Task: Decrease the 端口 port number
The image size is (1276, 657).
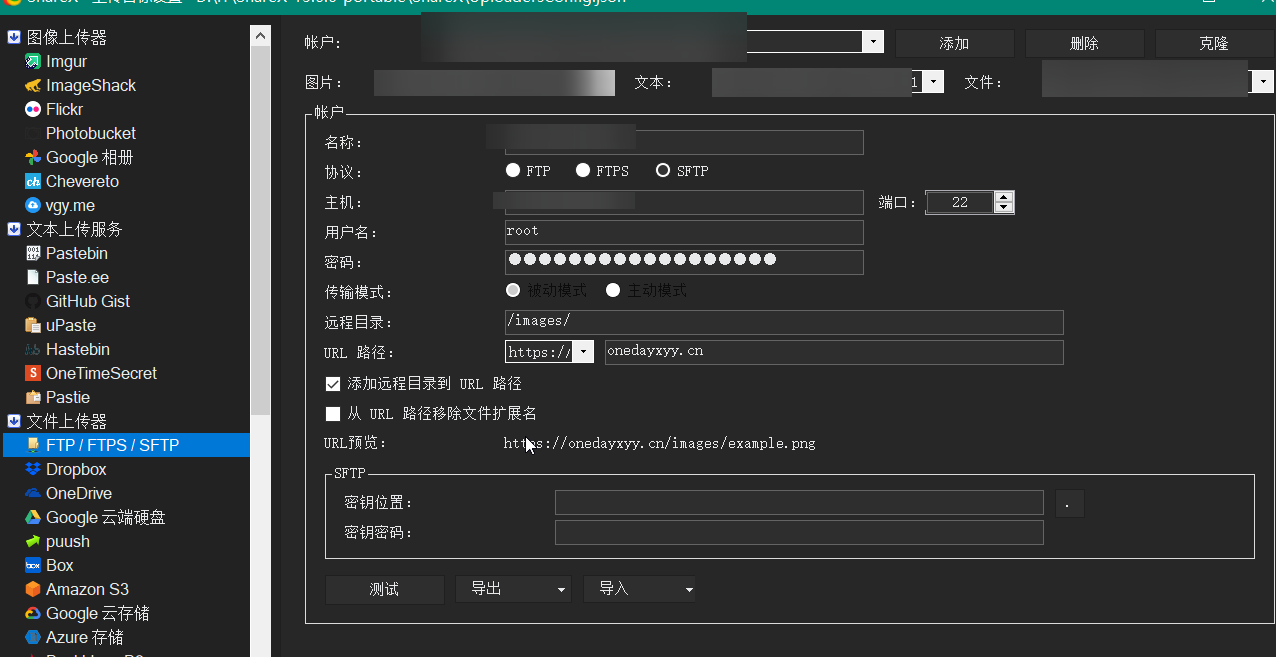Action: [x=1004, y=208]
